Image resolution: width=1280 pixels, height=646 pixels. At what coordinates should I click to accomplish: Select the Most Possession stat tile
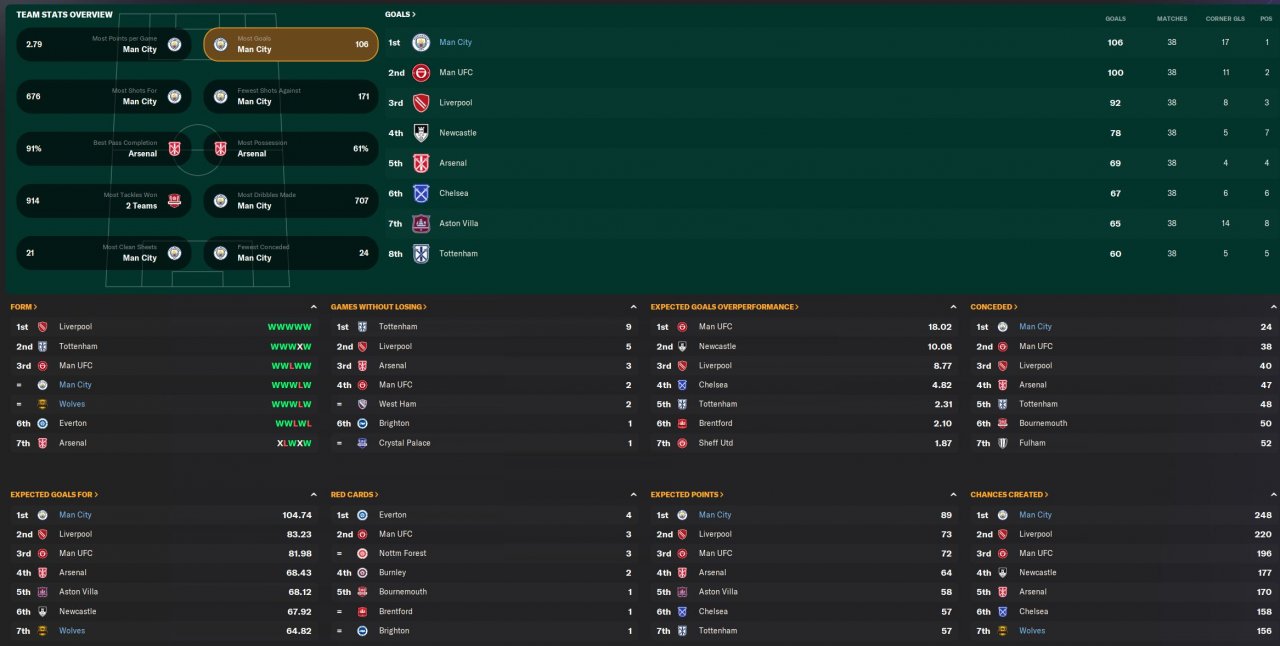290,148
